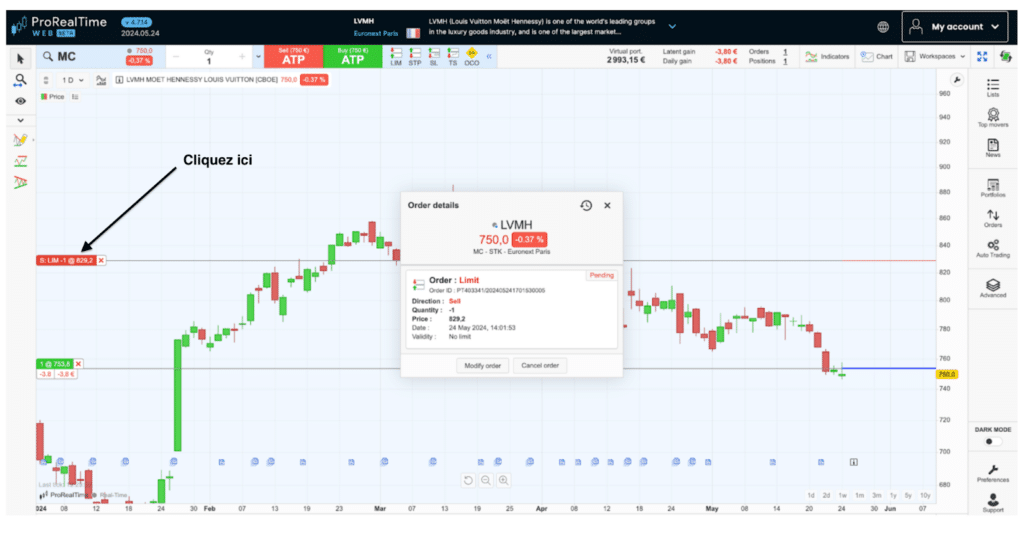Toggle visibility with the eye icon
This screenshot has height=541, width=1024.
tap(20, 101)
